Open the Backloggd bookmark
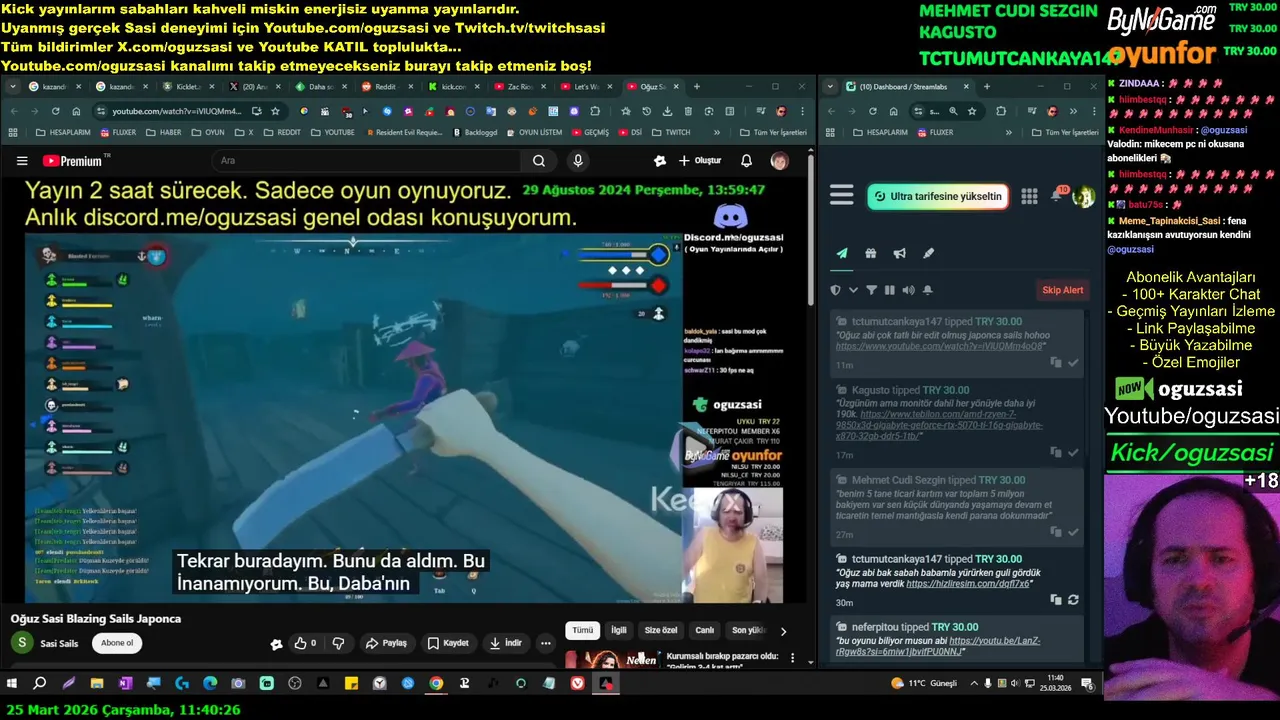The image size is (1280, 720). tap(475, 132)
